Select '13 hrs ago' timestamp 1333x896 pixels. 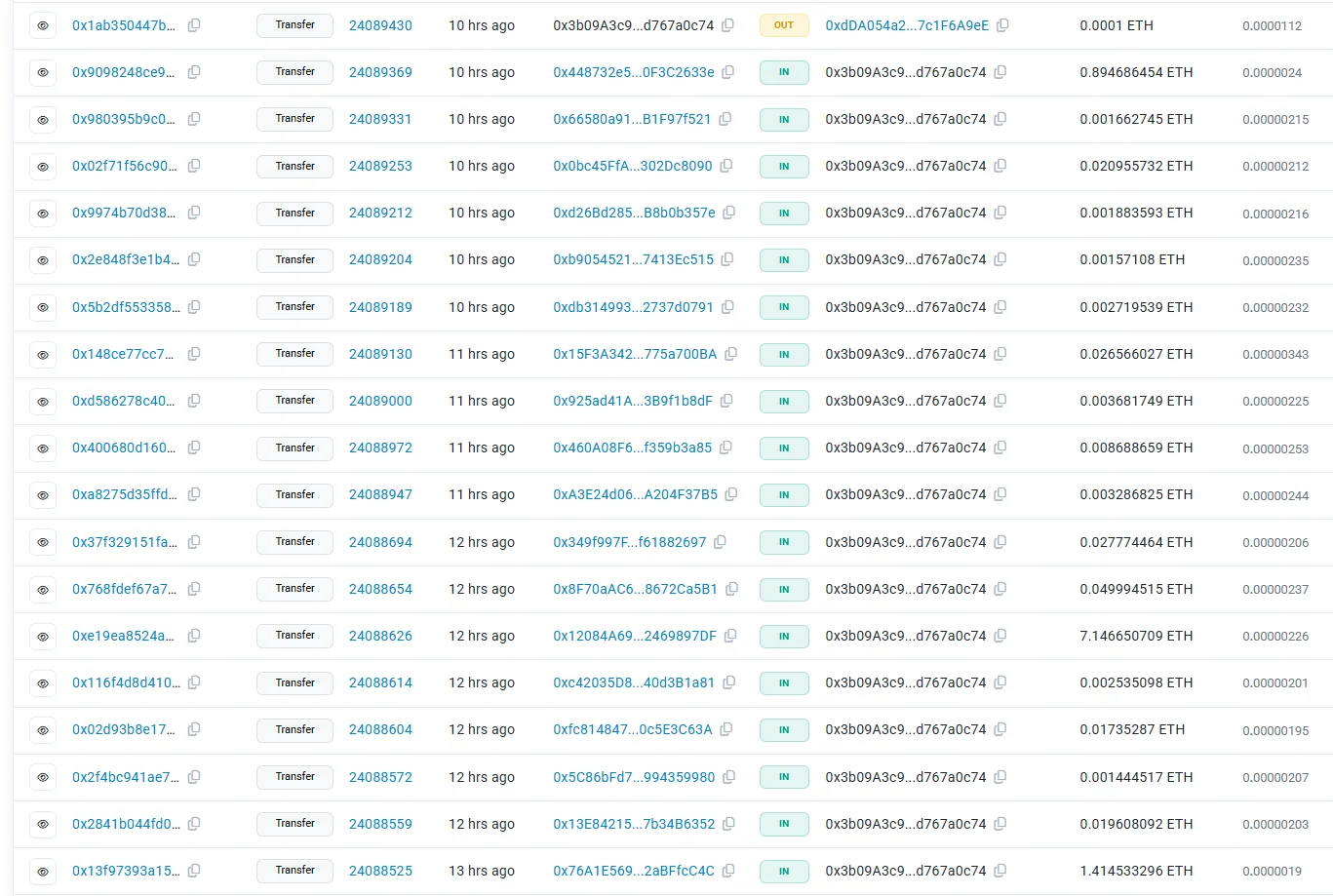[482, 871]
